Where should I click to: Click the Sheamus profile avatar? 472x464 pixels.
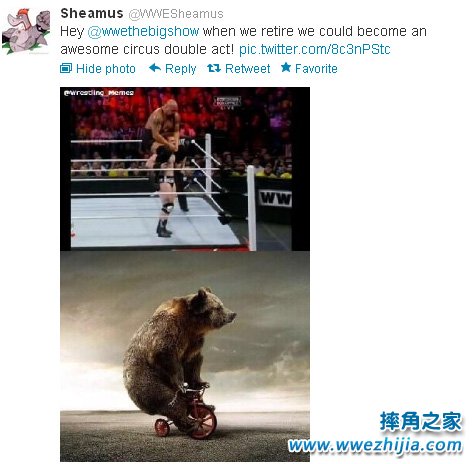tap(26, 31)
